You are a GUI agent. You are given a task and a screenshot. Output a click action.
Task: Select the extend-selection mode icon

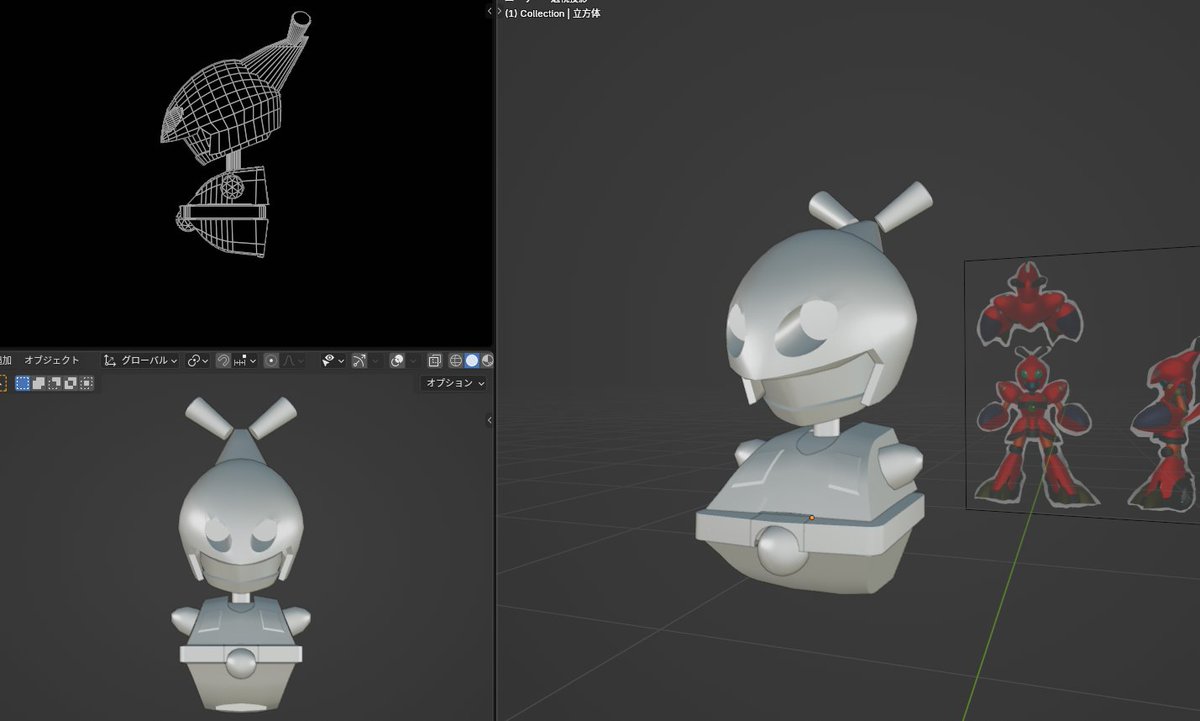point(39,383)
